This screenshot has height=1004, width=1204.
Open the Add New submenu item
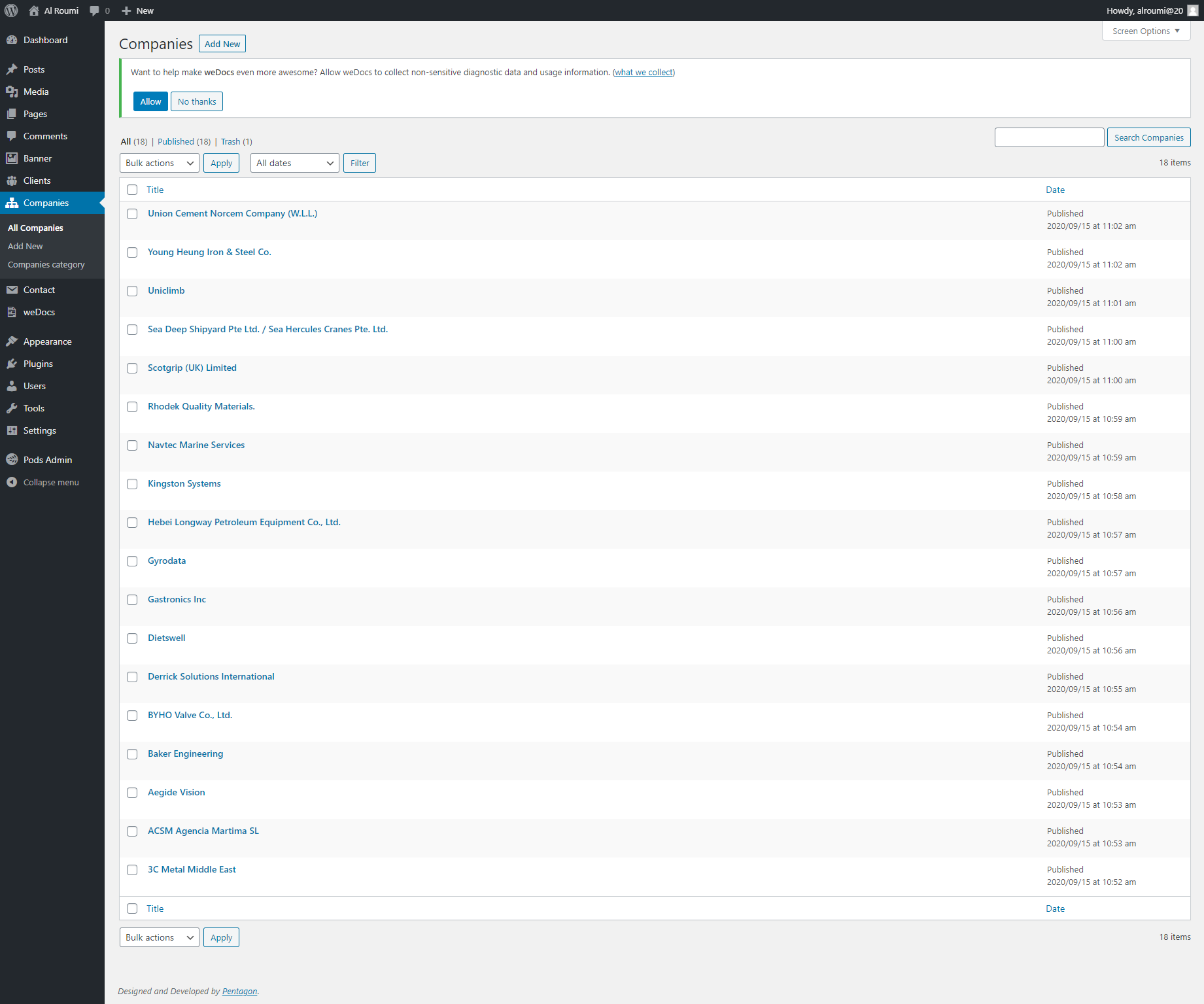(x=26, y=246)
